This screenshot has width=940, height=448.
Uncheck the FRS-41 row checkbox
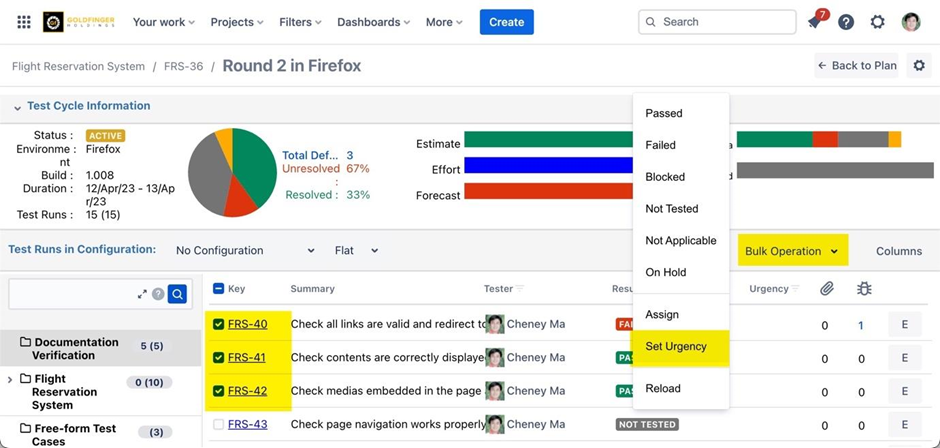pyautogui.click(x=219, y=357)
